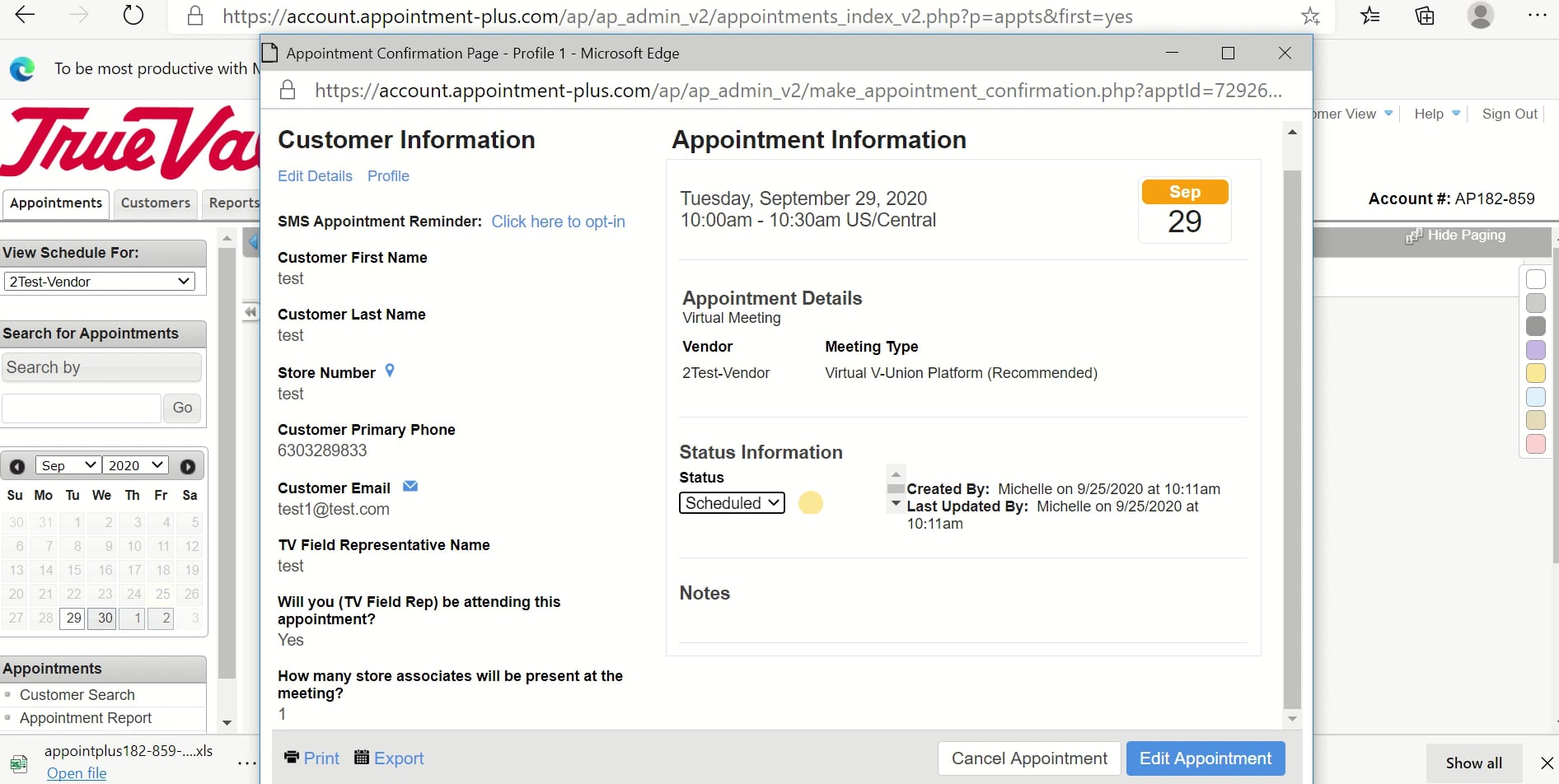
Task: Click the Store Number map pin icon
Action: coord(390,371)
